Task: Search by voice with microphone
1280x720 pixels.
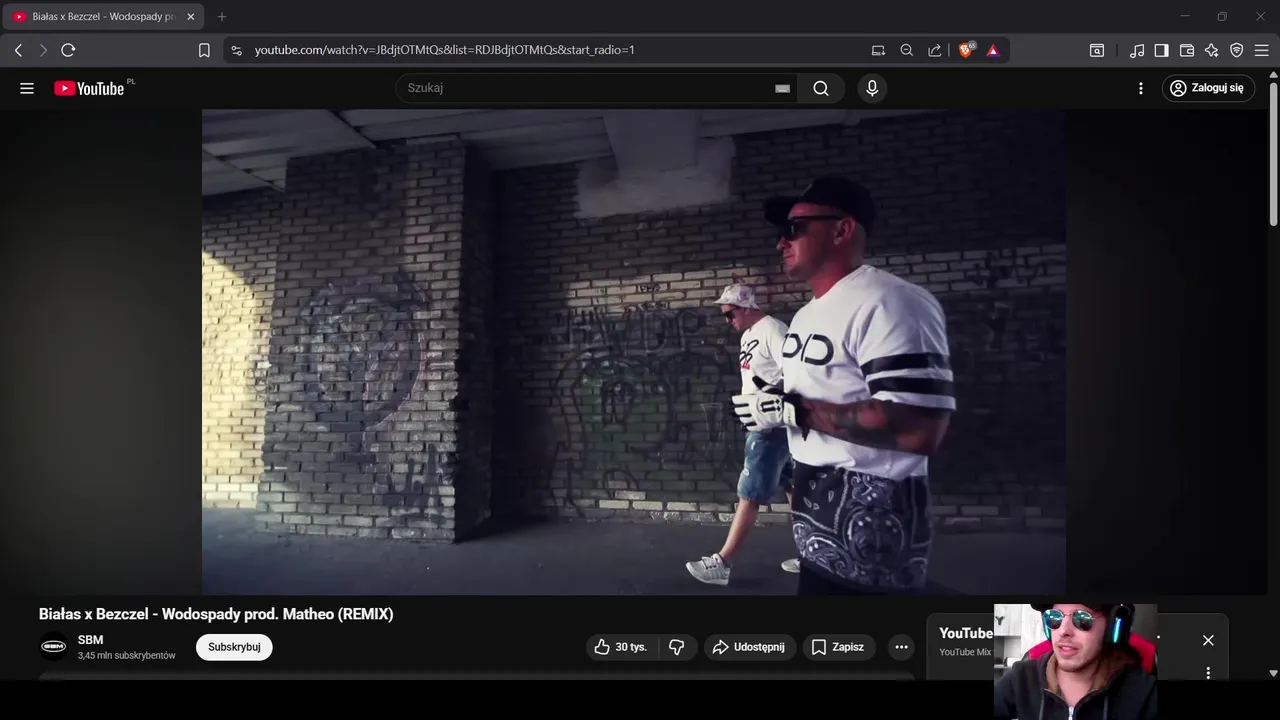Action: tap(872, 88)
